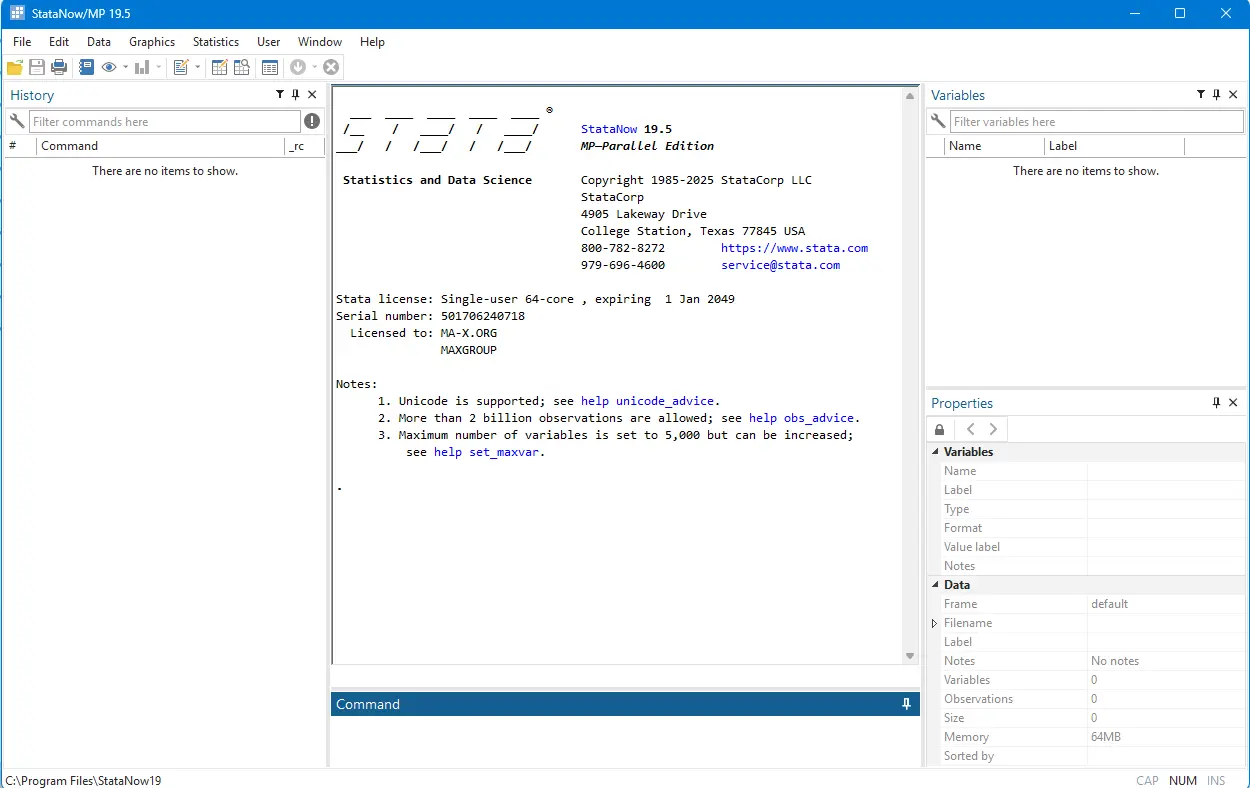Click the Show more results down-arrow icon
This screenshot has height=788, width=1250.
point(298,67)
